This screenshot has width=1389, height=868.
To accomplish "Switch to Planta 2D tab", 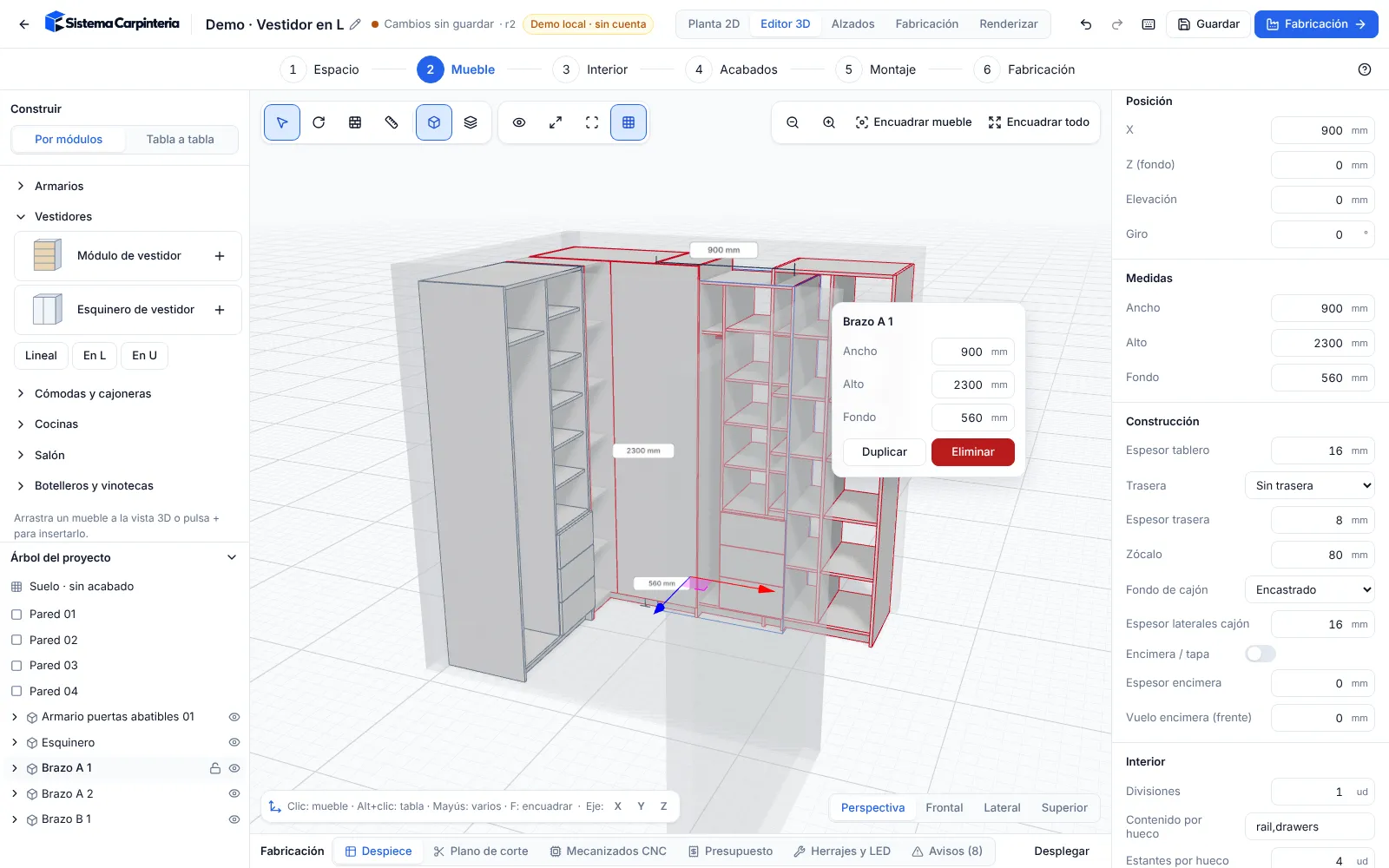I will (714, 24).
